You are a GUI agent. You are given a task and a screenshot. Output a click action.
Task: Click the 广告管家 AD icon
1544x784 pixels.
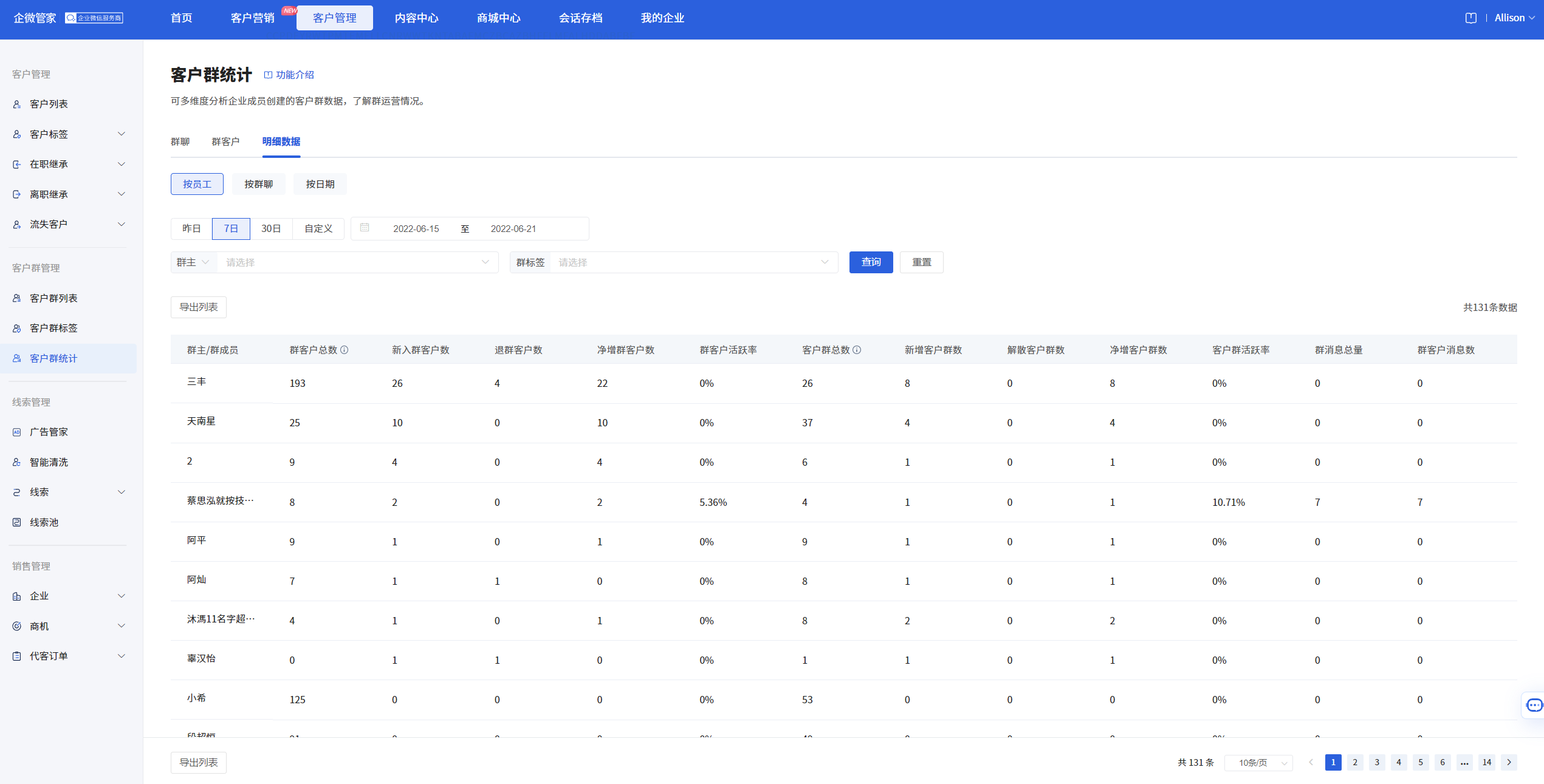[x=17, y=432]
